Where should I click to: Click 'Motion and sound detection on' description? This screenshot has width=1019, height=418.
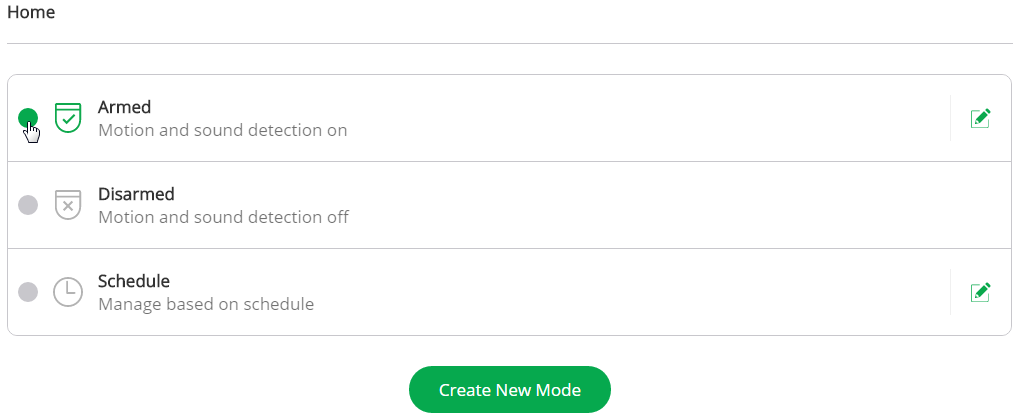pyautogui.click(x=222, y=130)
